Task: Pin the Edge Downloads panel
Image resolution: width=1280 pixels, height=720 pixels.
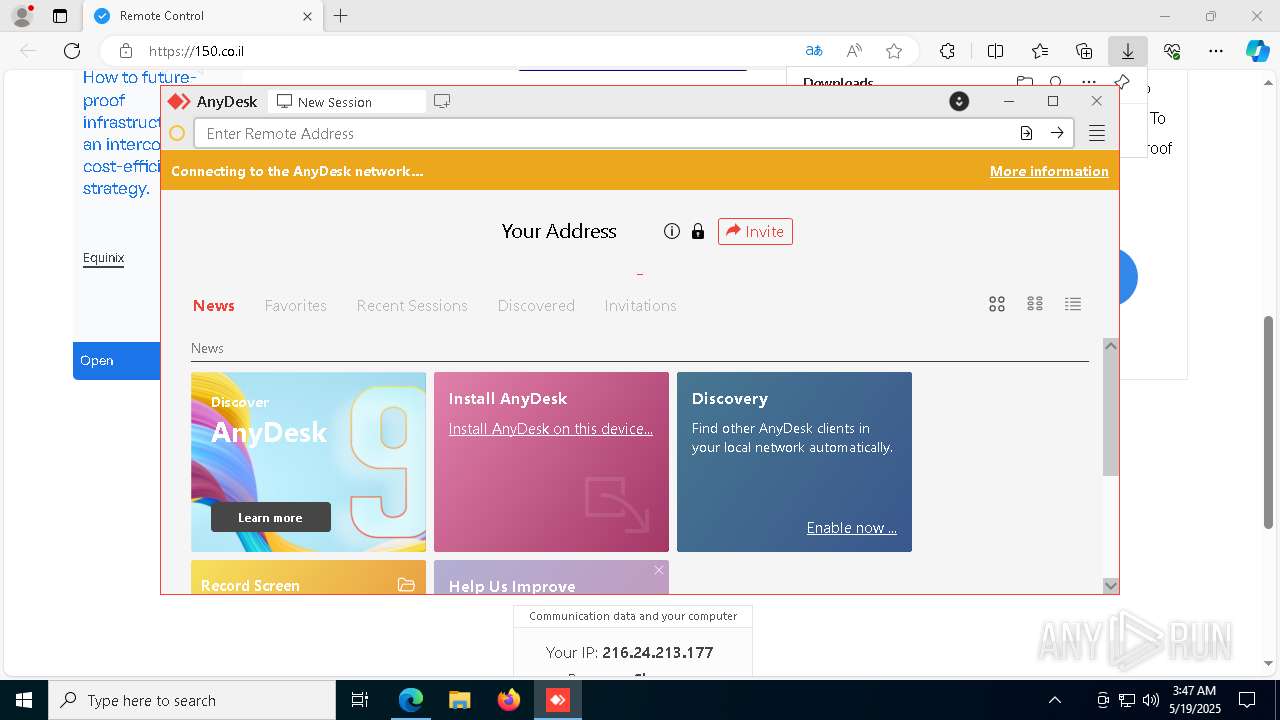Action: point(1122,82)
